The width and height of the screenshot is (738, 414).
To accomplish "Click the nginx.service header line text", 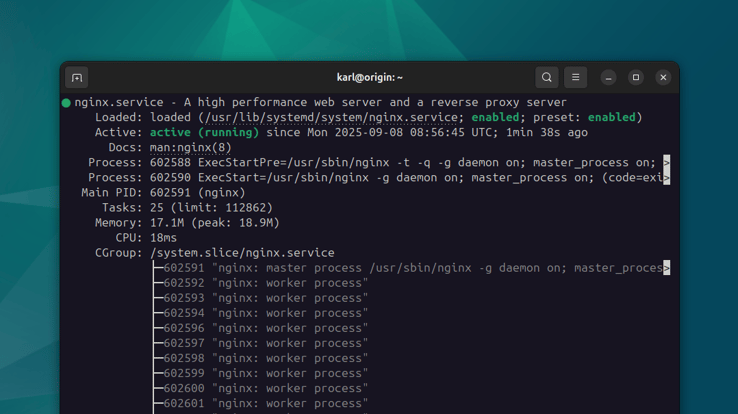I will click(x=321, y=103).
